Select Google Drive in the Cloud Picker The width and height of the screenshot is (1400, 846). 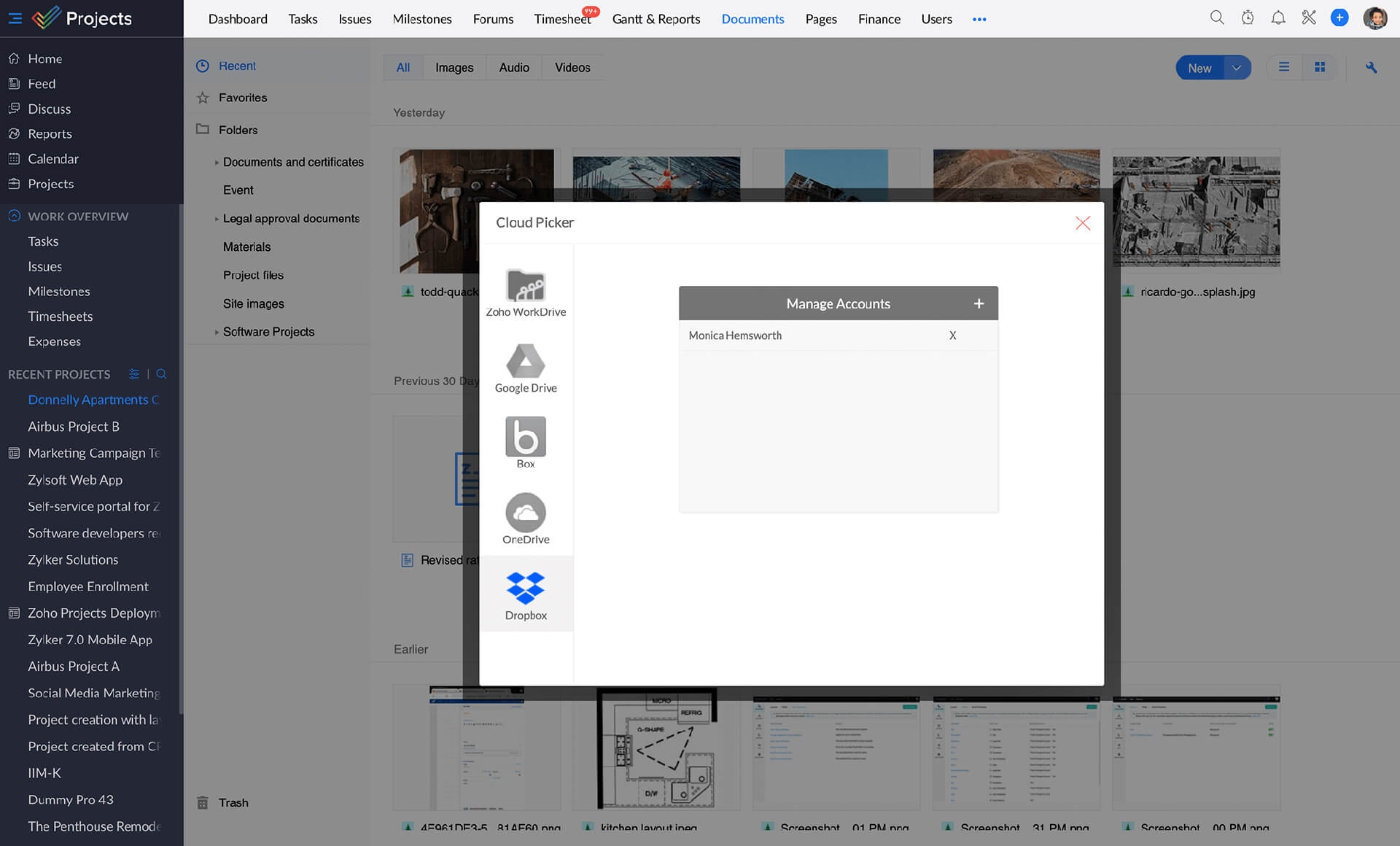point(525,368)
